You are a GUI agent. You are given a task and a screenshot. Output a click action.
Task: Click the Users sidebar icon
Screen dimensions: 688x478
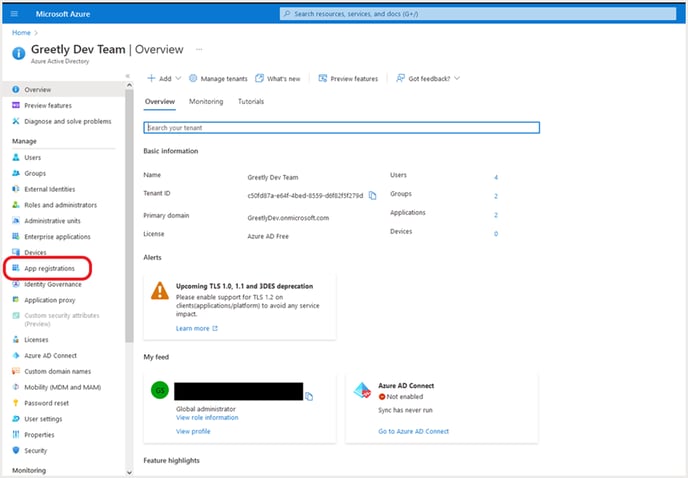[16, 157]
